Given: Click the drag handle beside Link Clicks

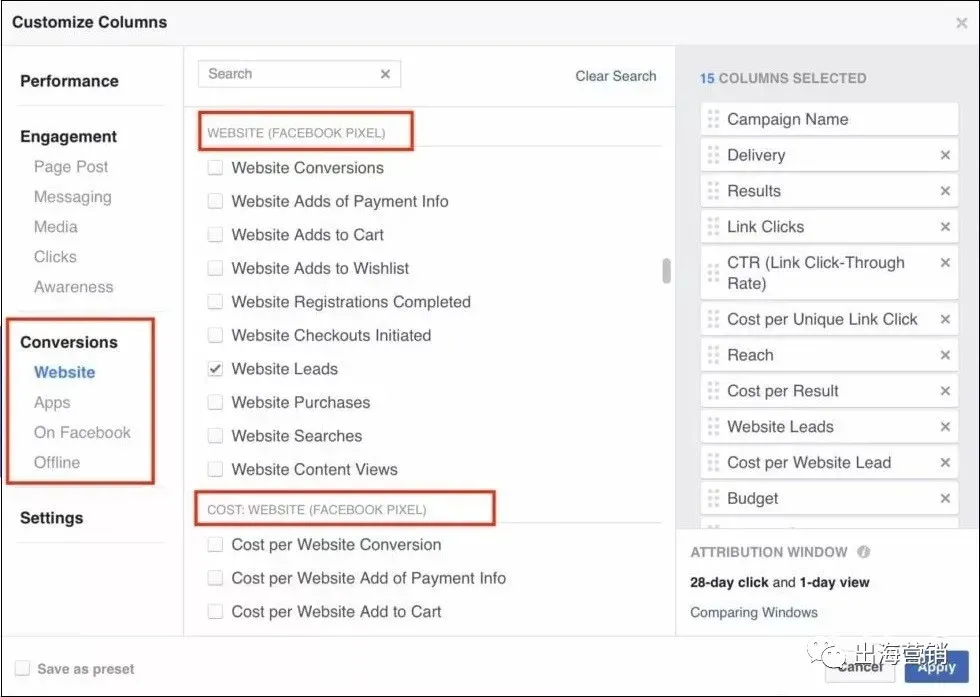Looking at the screenshot, I should pyautogui.click(x=713, y=226).
